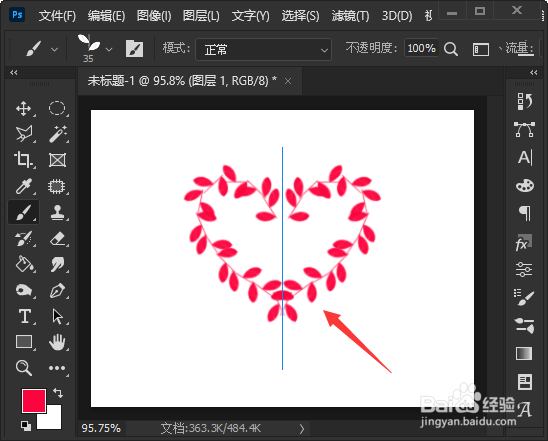Select the Elliptical Marquee tool

(x=57, y=108)
